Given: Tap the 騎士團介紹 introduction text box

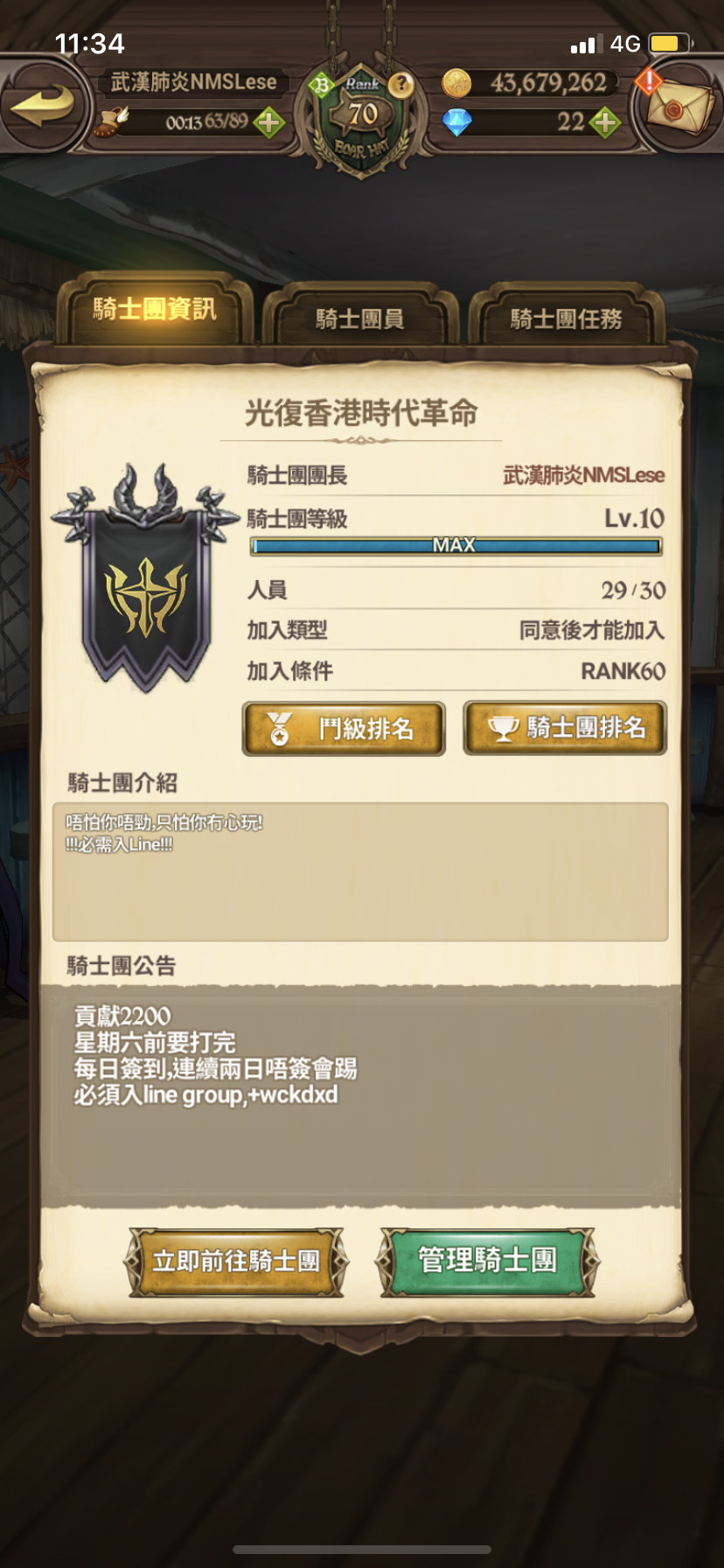Looking at the screenshot, I should pos(360,871).
